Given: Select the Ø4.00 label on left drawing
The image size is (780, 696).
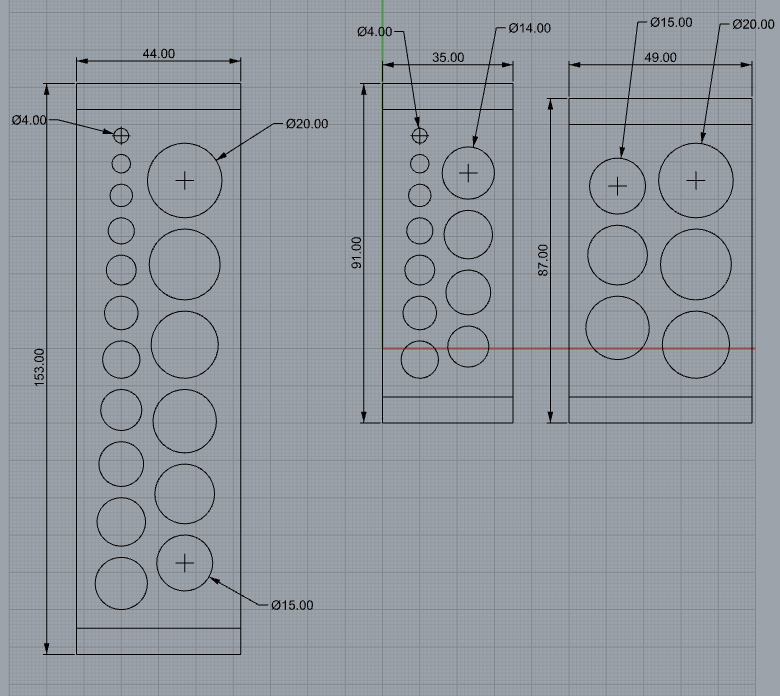Looking at the screenshot, I should 29,120.
